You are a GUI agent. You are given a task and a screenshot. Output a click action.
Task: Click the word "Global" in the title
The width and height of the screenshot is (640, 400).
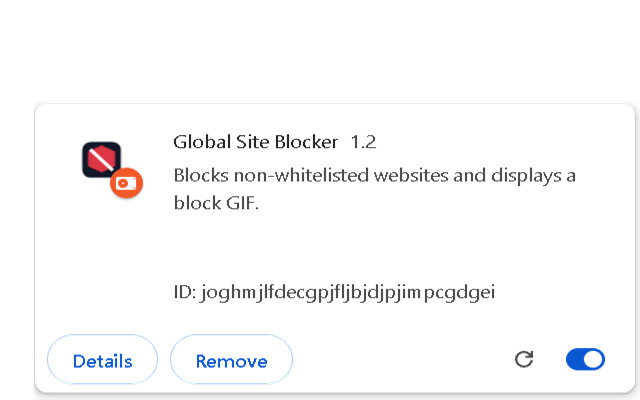pyautogui.click(x=202, y=142)
